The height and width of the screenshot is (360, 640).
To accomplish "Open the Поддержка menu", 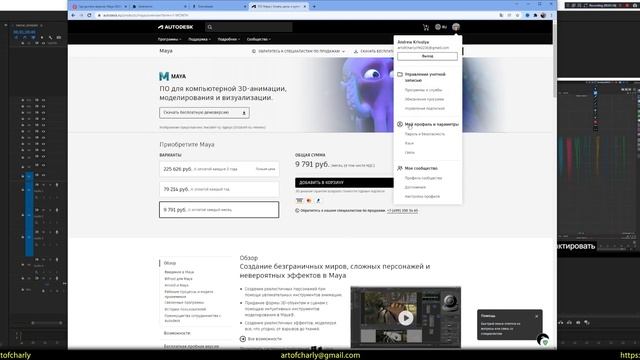I will [x=199, y=39].
